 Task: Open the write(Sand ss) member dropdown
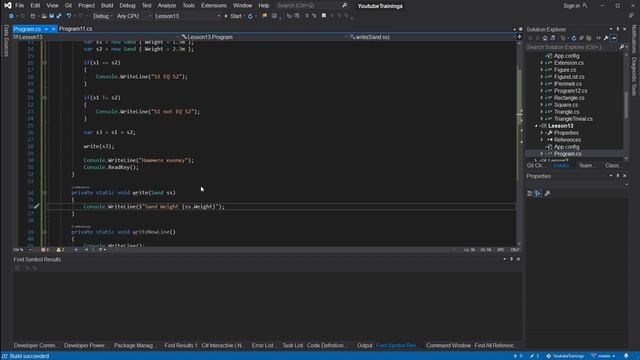click(432, 37)
